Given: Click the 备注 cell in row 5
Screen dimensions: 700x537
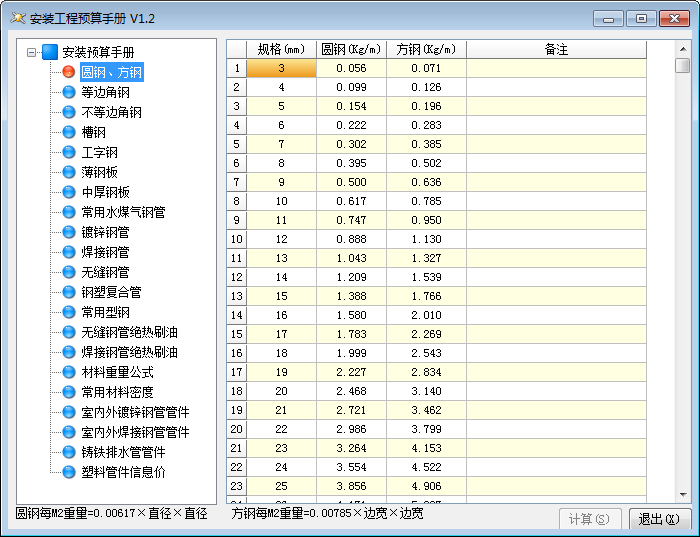Looking at the screenshot, I should [x=556, y=144].
